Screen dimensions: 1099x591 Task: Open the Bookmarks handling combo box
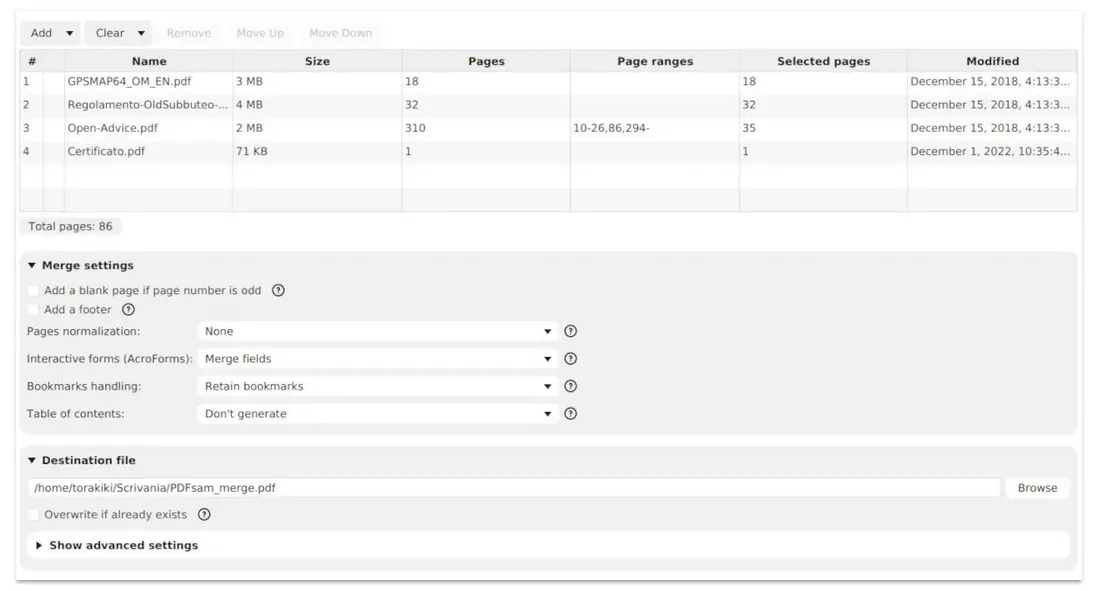coord(377,386)
